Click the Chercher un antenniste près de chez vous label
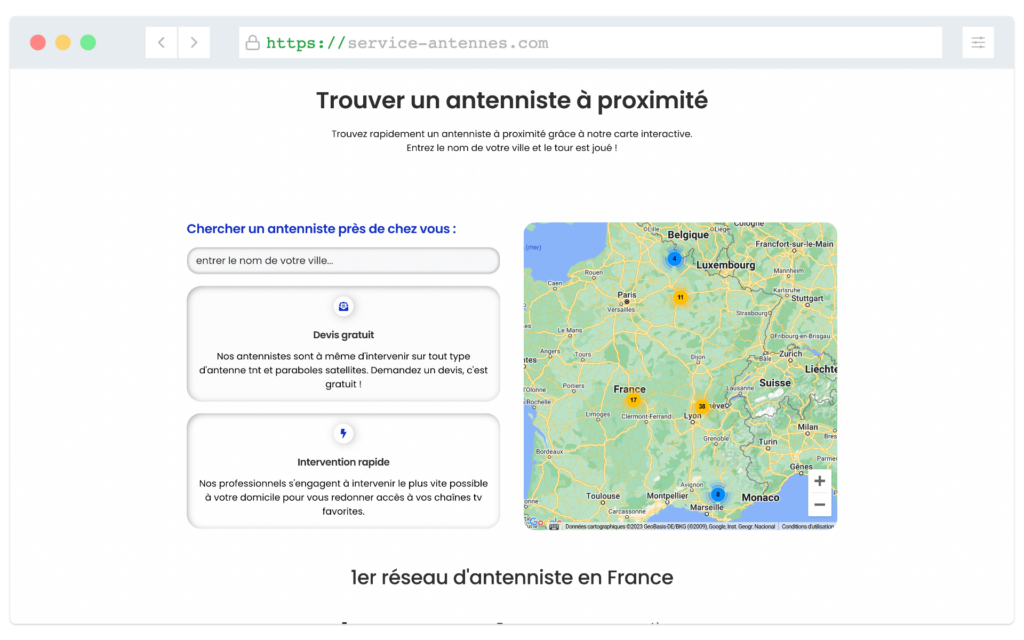 click(321, 229)
